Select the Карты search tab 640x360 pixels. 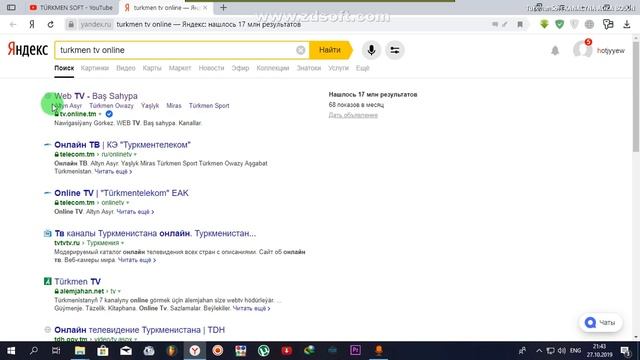pos(152,68)
